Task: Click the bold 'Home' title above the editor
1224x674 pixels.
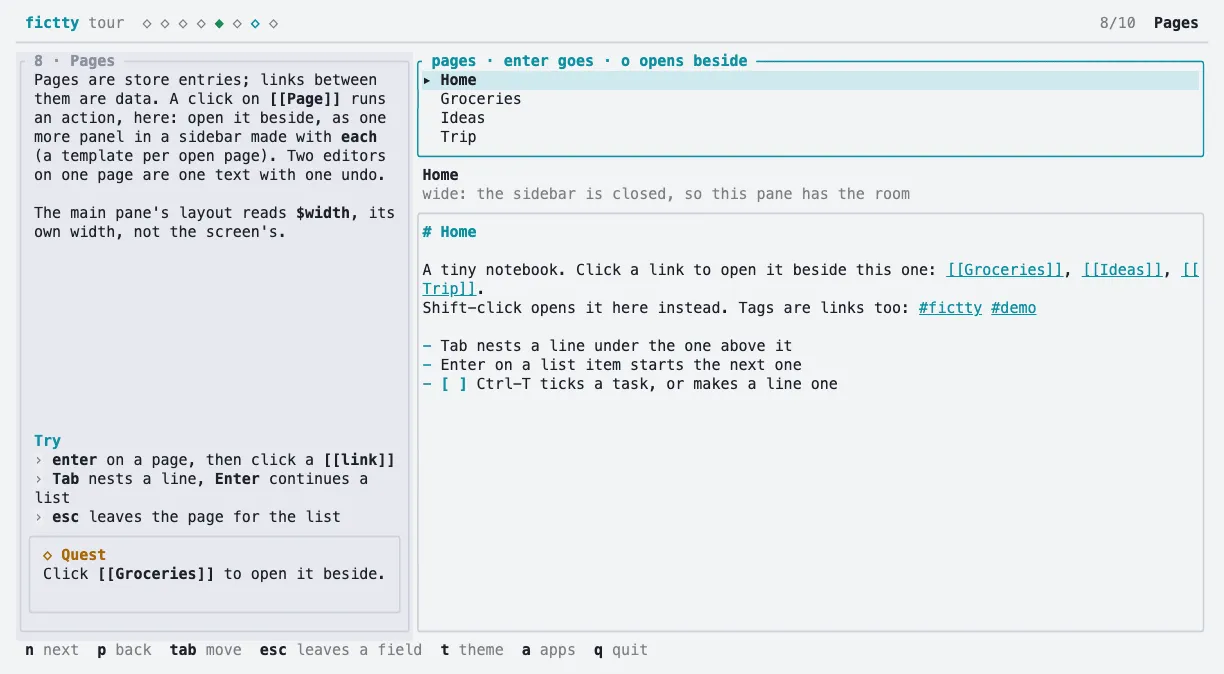Action: (440, 175)
